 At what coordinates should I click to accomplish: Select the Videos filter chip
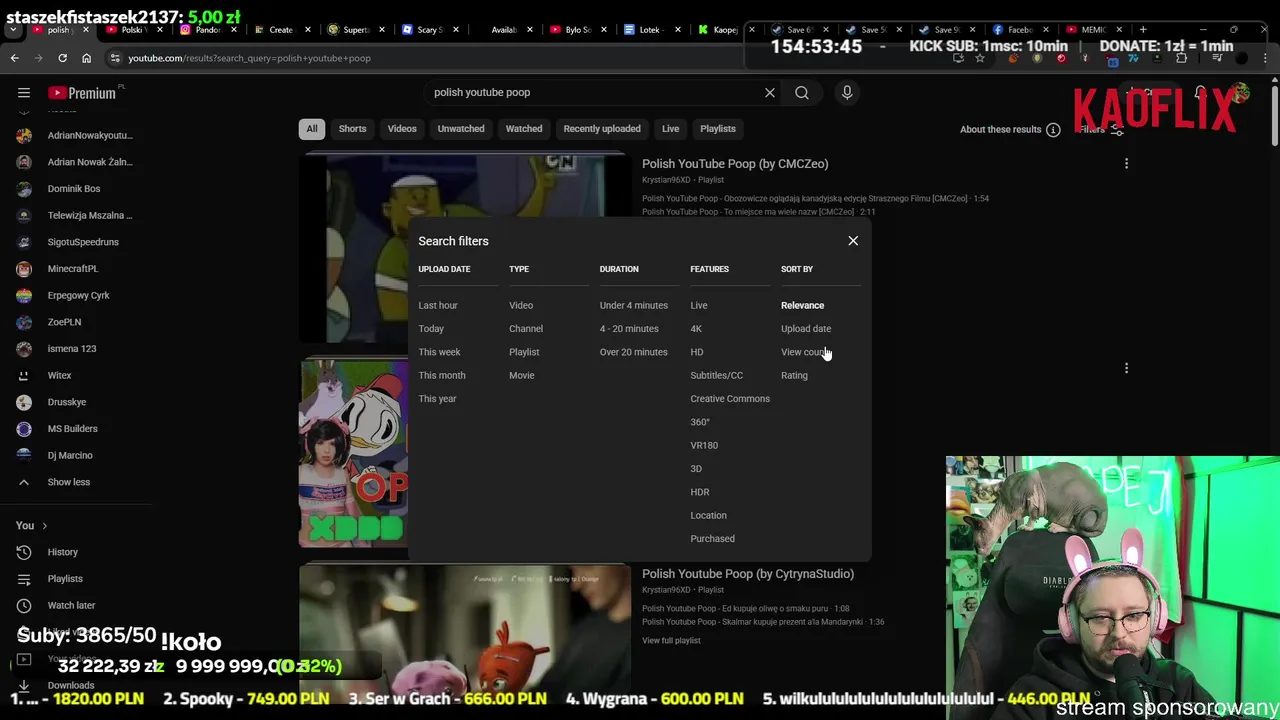tap(402, 129)
